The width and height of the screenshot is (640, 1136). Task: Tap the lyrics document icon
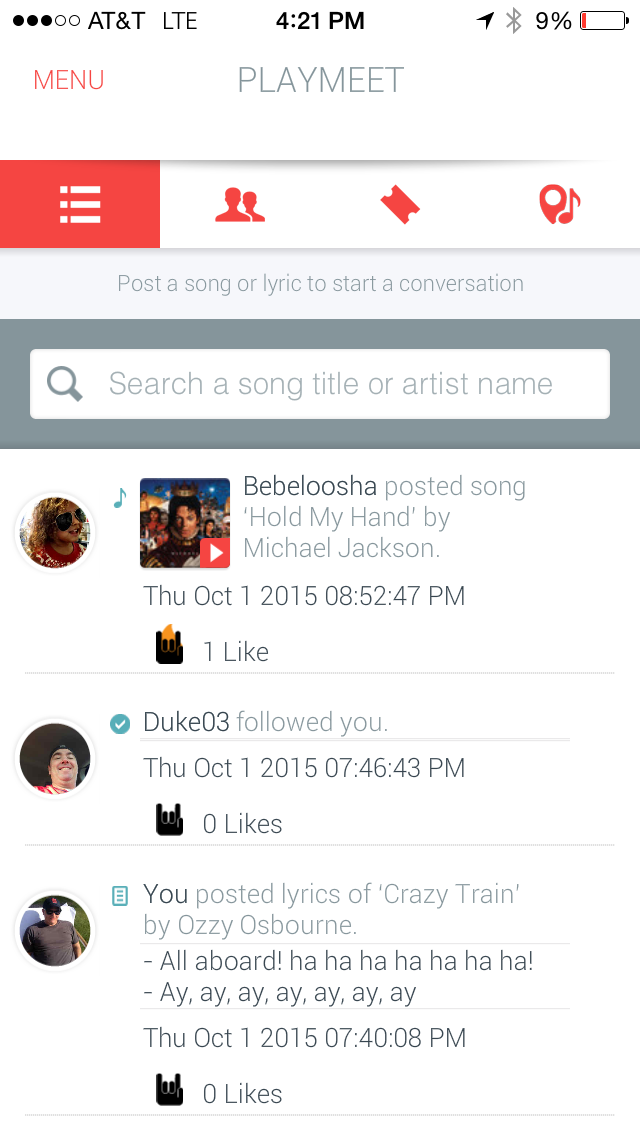(120, 895)
